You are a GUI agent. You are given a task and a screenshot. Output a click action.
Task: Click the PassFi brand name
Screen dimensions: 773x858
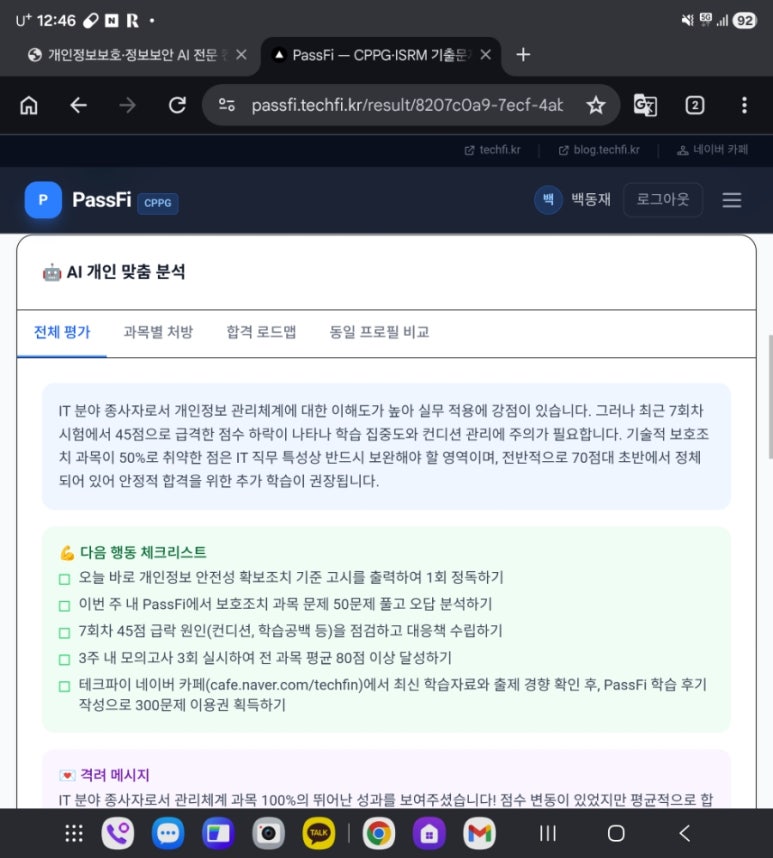coord(102,200)
